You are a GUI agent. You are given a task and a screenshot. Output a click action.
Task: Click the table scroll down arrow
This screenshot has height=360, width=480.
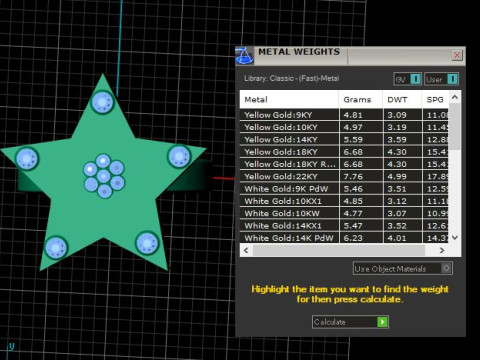[x=455, y=237]
